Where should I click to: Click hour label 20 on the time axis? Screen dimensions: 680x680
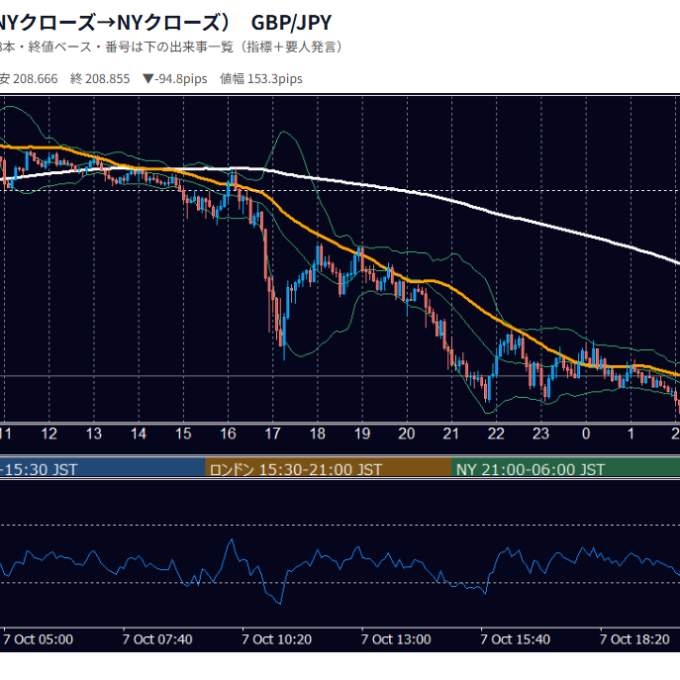point(407,434)
